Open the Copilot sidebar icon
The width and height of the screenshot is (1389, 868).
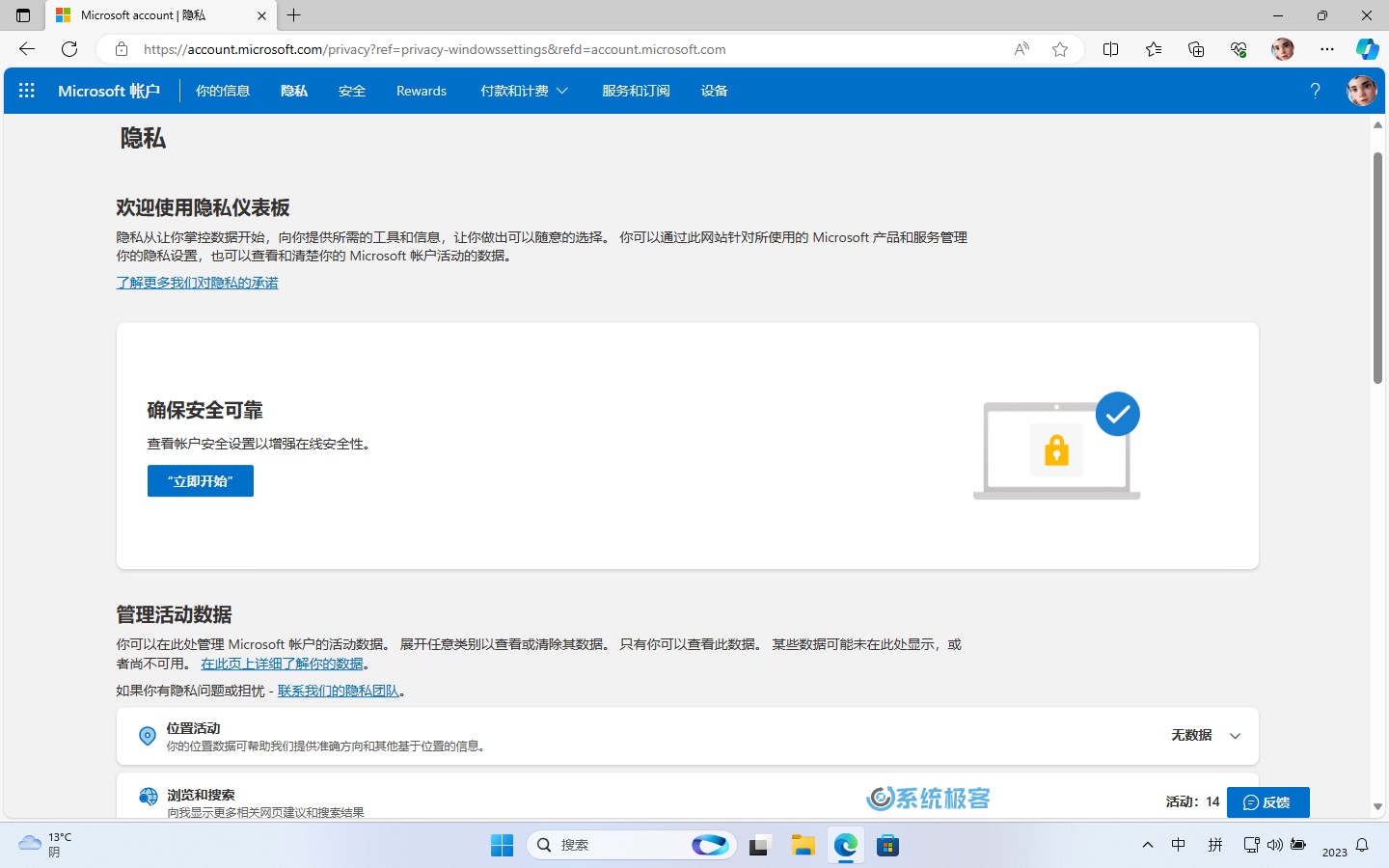1367,49
